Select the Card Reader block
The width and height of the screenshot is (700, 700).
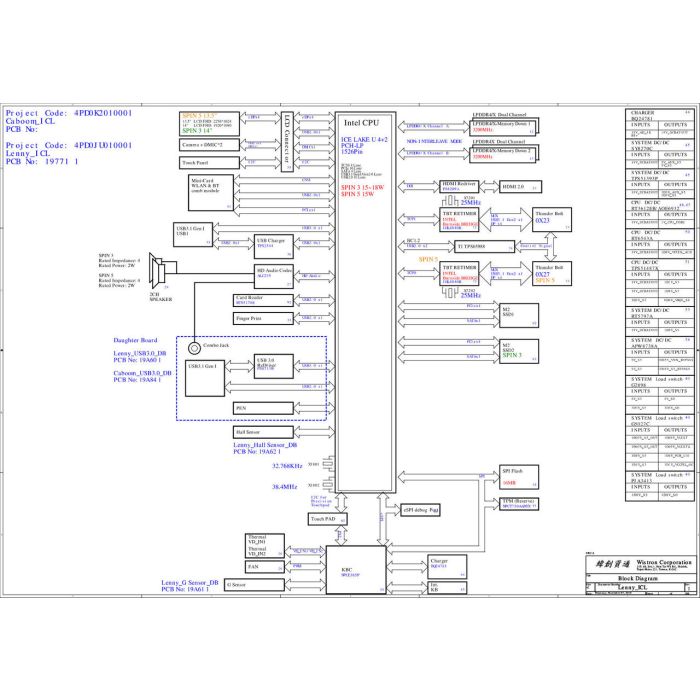(x=263, y=300)
